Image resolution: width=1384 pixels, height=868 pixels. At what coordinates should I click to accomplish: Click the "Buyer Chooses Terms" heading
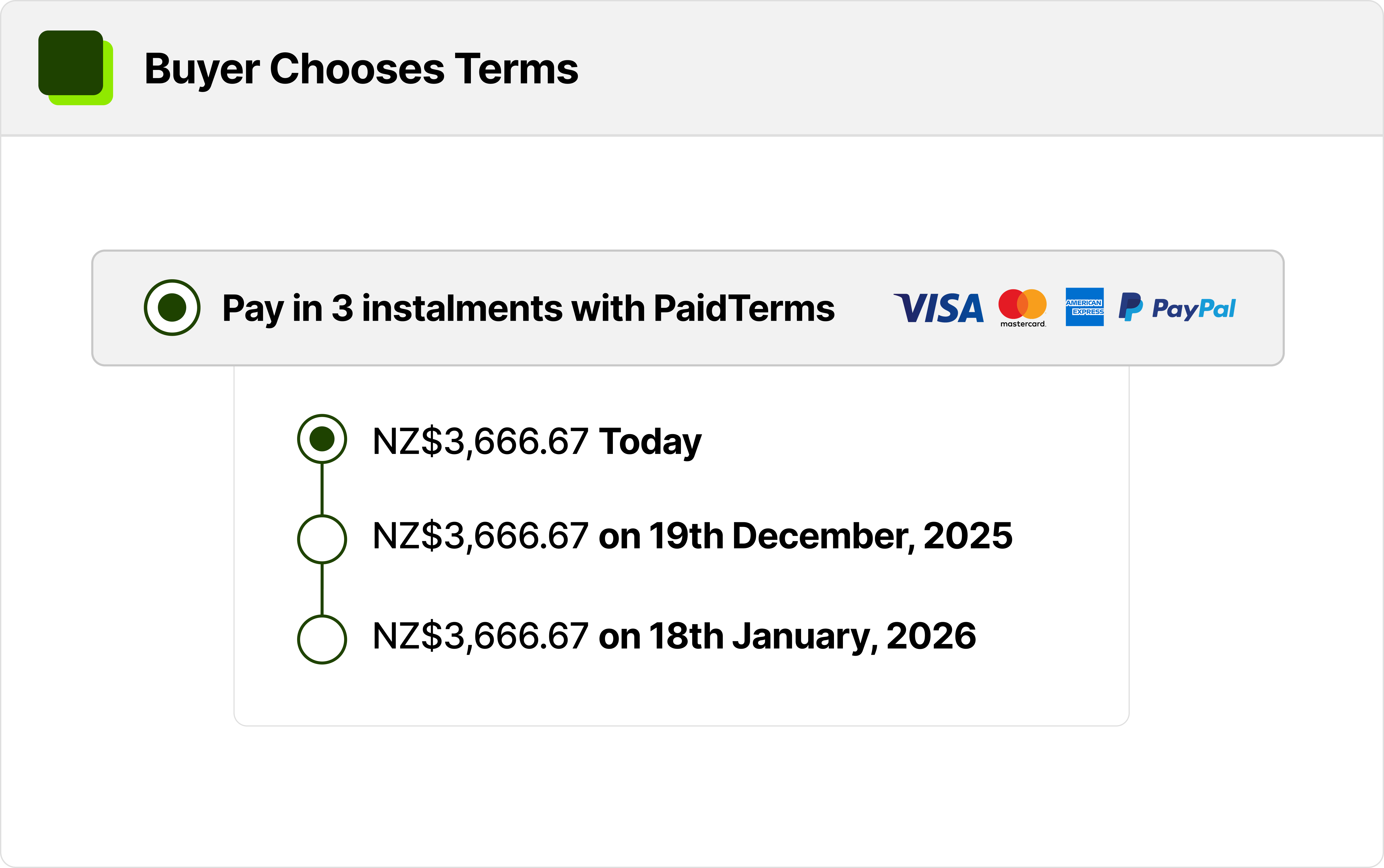(361, 69)
